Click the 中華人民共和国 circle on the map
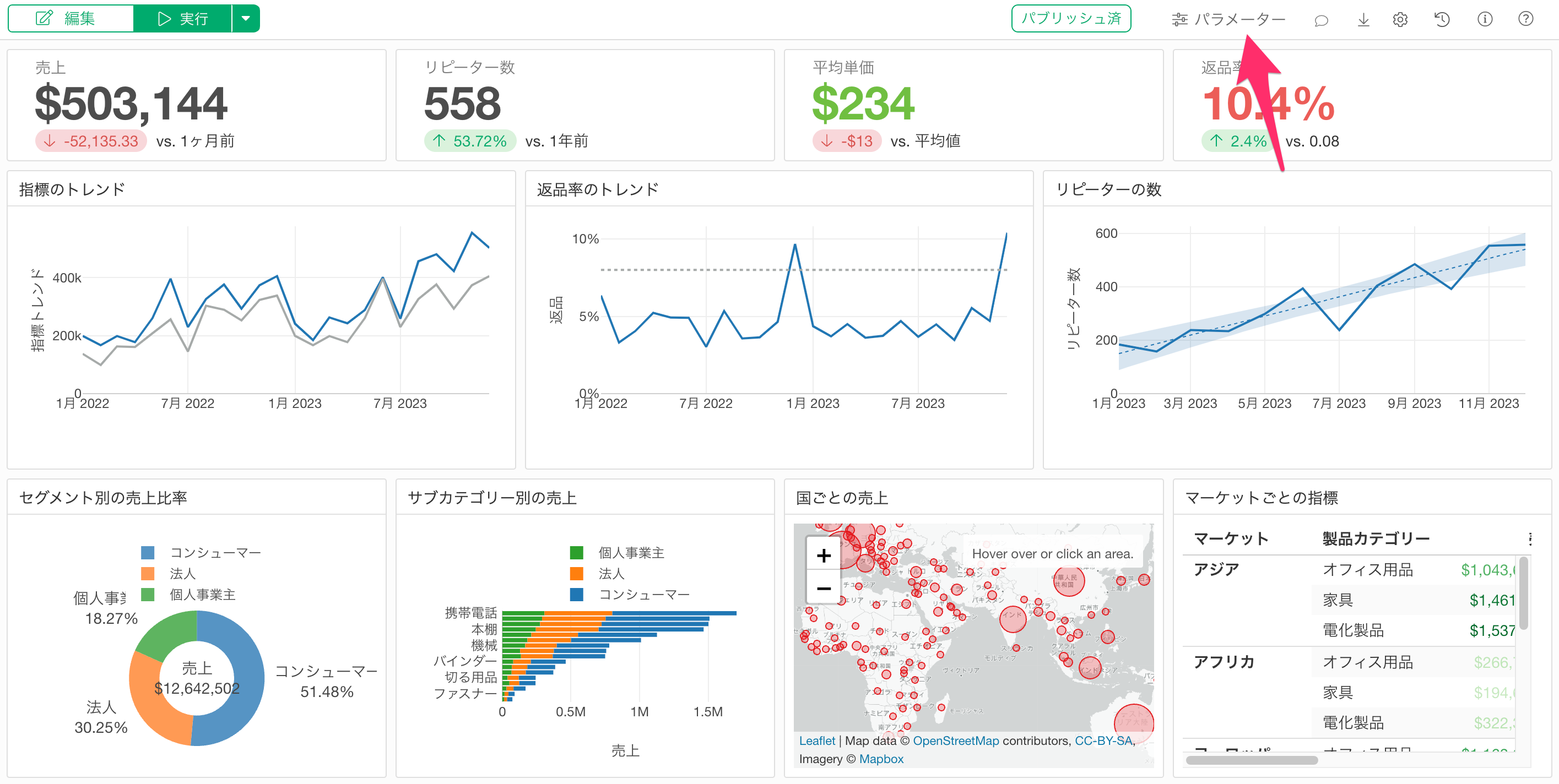This screenshot has width=1559, height=784. click(1068, 581)
